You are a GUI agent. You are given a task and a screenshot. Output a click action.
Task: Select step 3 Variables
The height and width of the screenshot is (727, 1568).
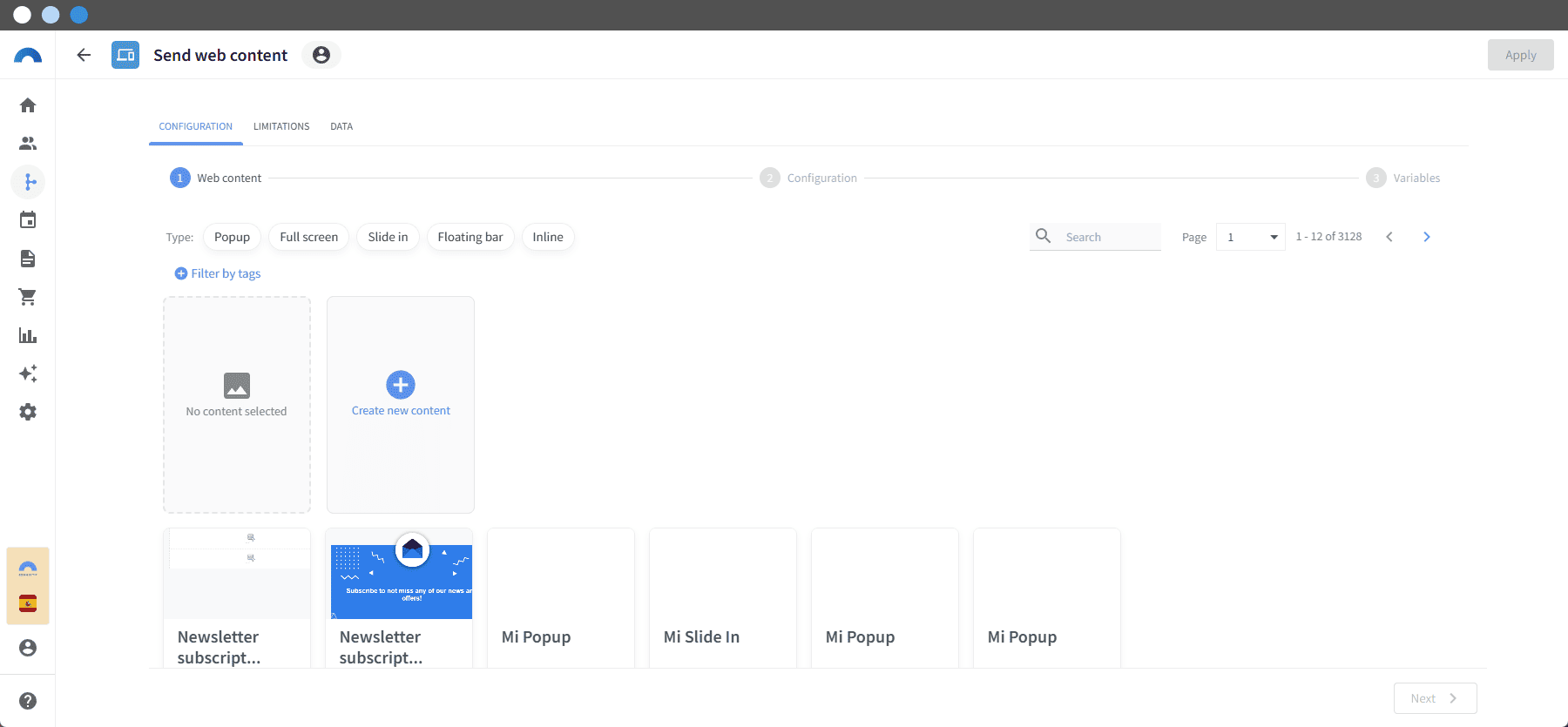point(1402,178)
